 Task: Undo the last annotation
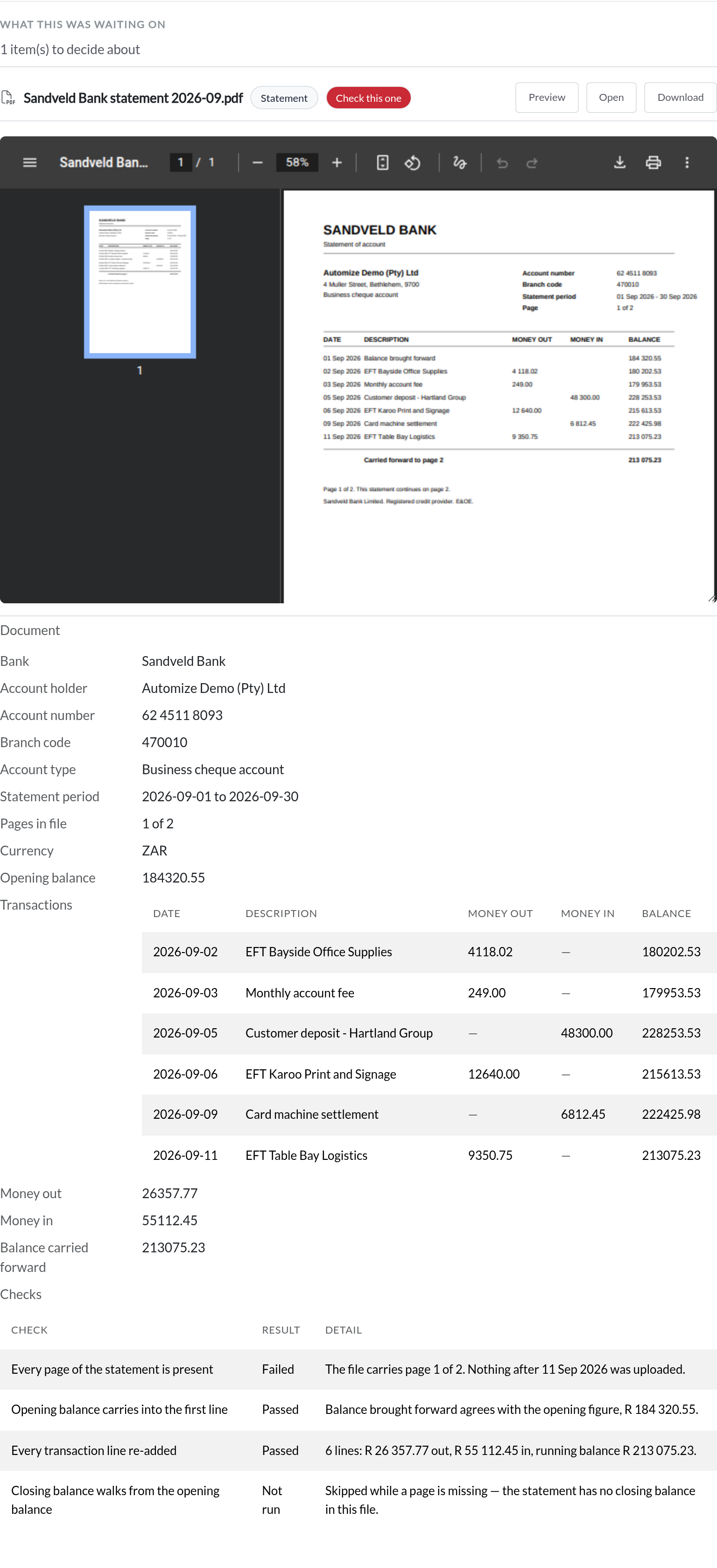[x=502, y=162]
